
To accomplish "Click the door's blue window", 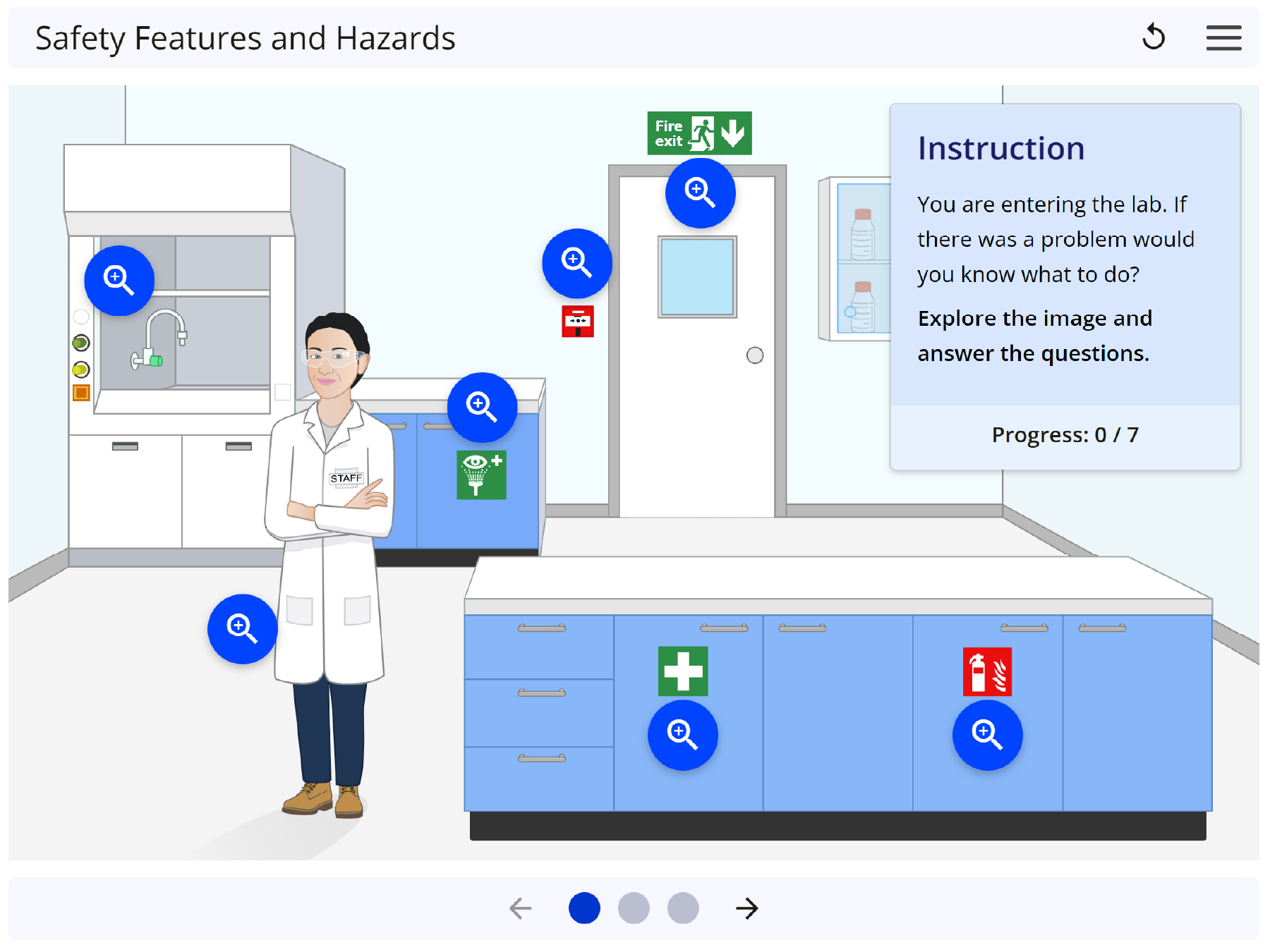I will (x=697, y=277).
